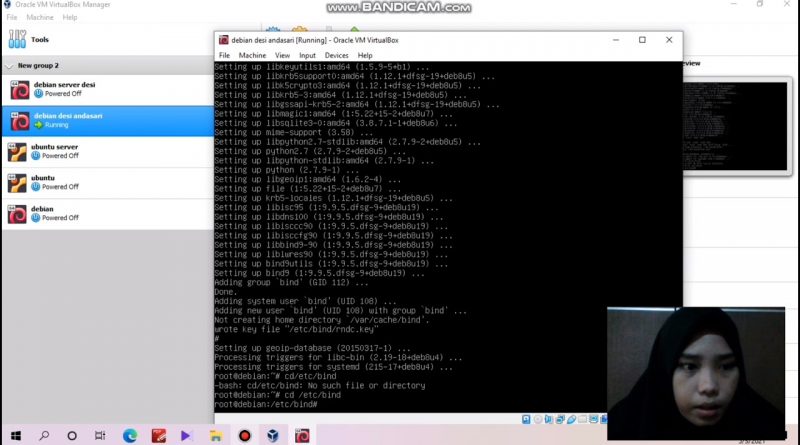800x445 pixels.
Task: Open Cortana from the taskbar
Action: (72, 435)
